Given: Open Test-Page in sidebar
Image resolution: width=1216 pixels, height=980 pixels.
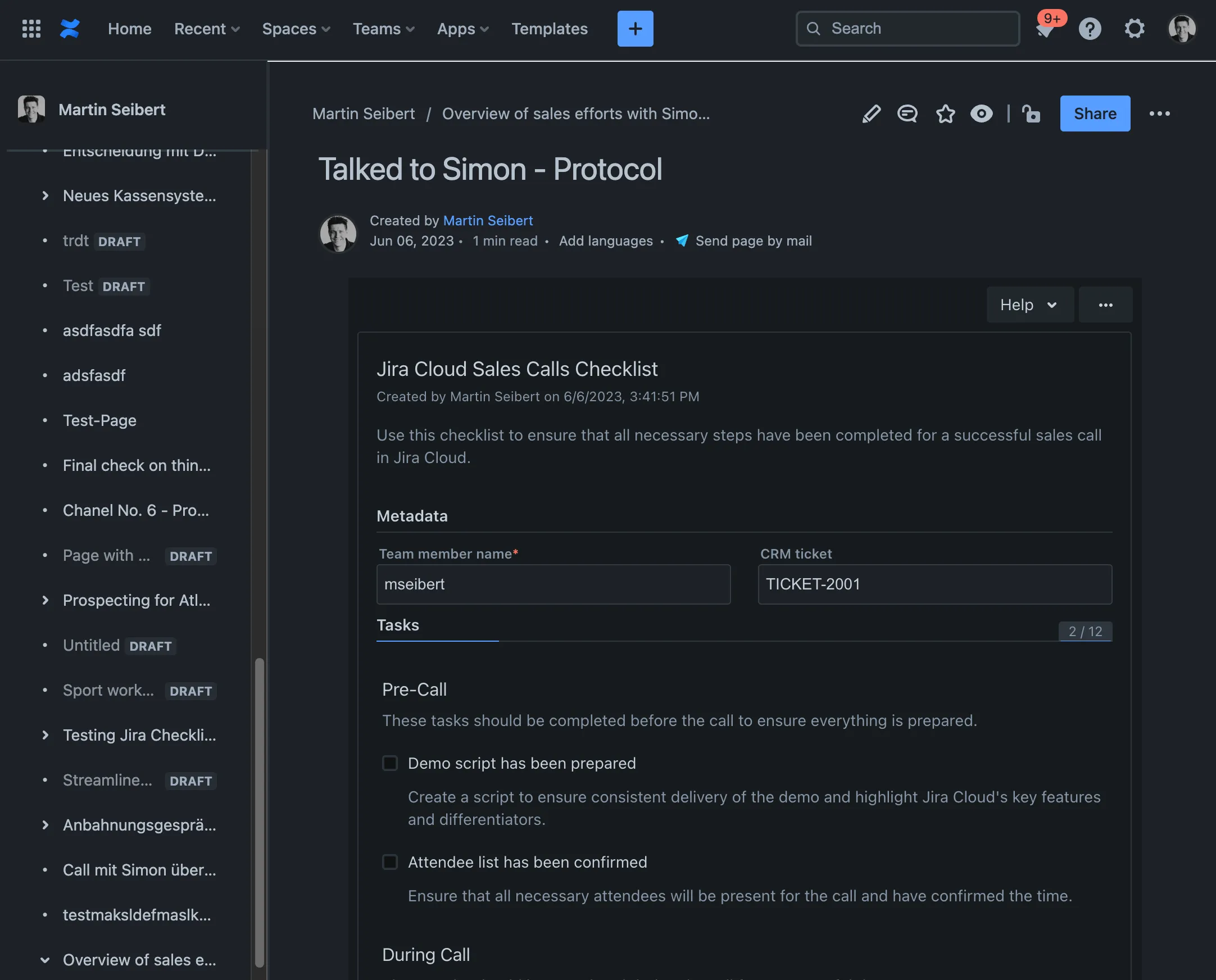Looking at the screenshot, I should coord(99,420).
